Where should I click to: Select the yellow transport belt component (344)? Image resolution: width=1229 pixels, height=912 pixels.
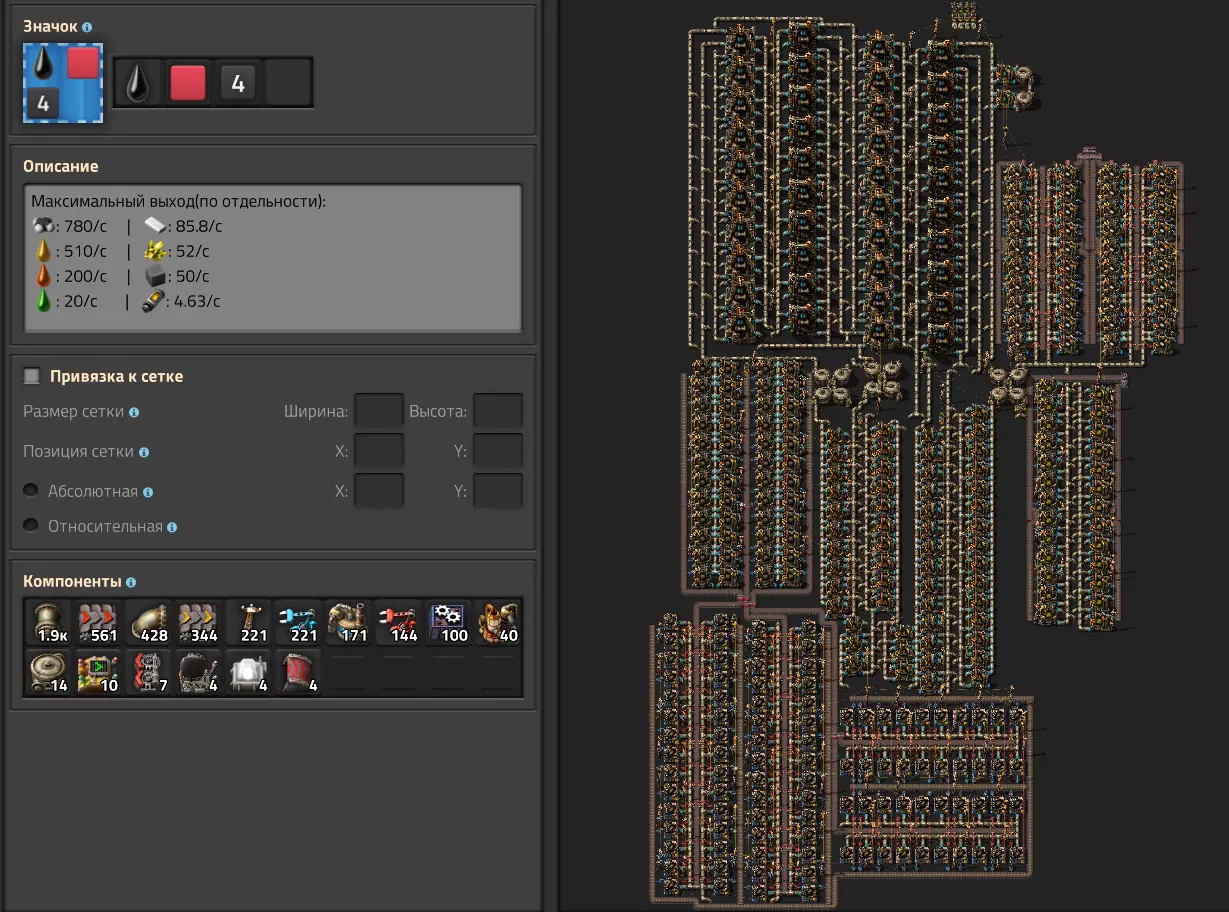tap(198, 622)
